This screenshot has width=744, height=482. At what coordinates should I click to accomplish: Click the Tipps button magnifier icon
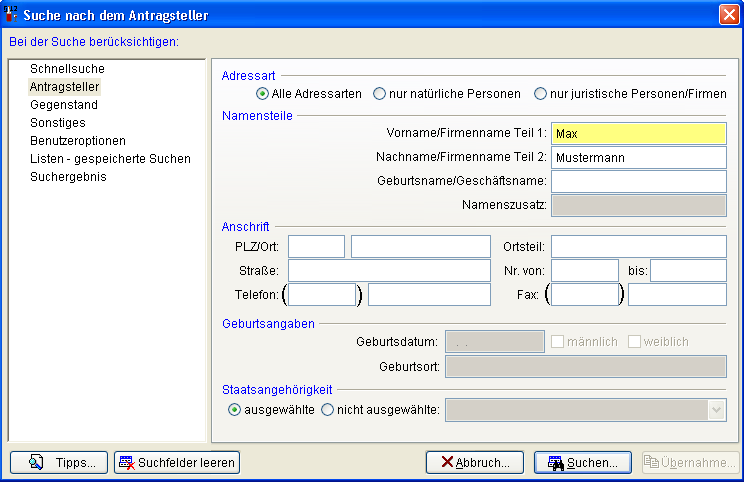coord(36,462)
